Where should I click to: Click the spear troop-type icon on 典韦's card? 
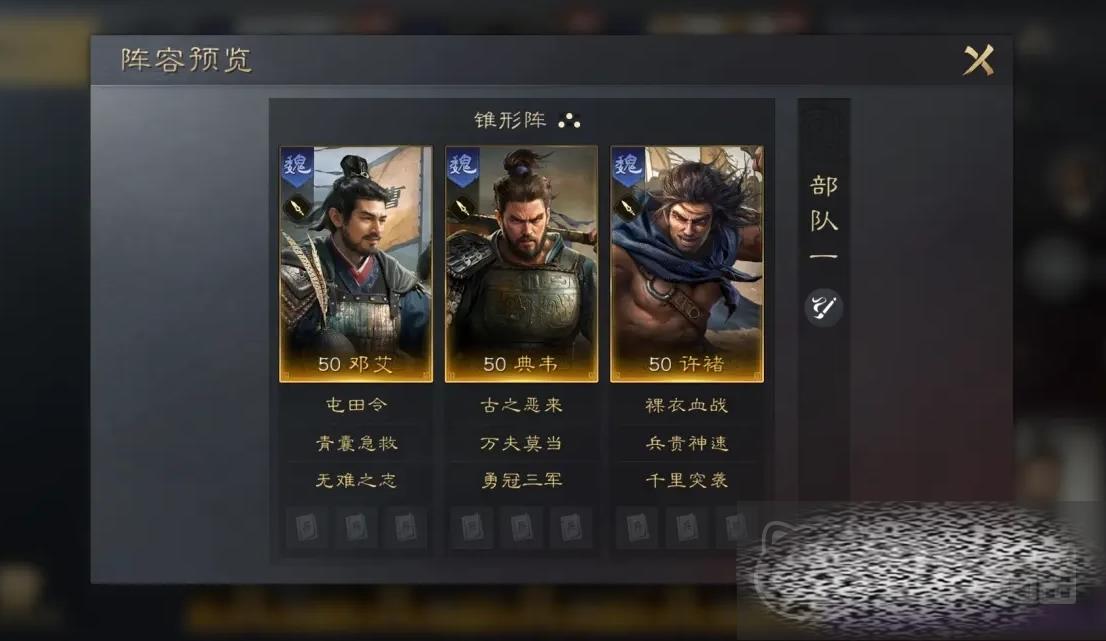coord(461,209)
